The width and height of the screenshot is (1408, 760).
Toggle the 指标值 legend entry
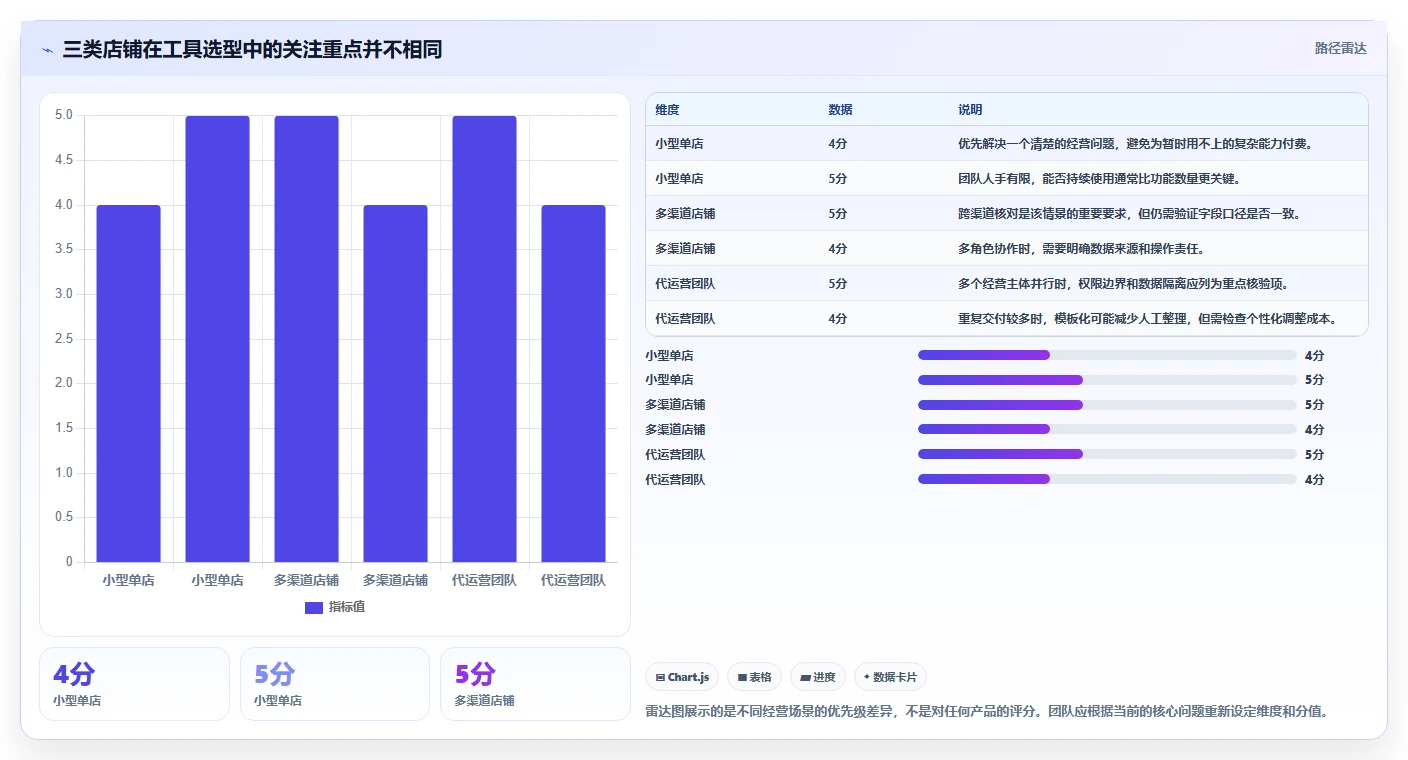[x=335, y=607]
